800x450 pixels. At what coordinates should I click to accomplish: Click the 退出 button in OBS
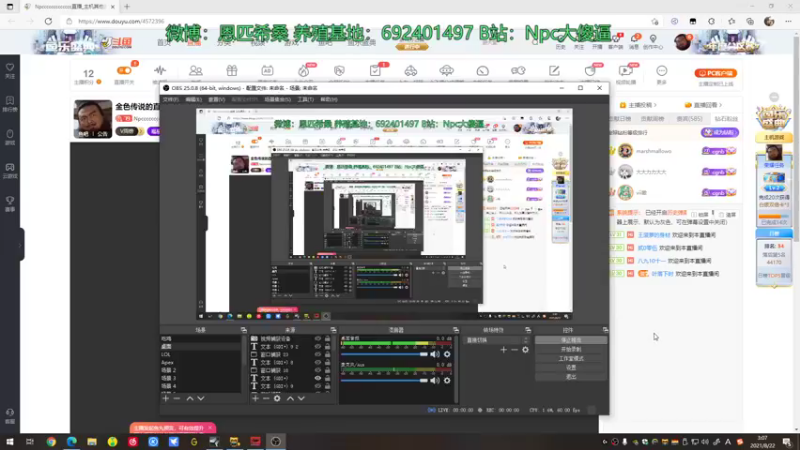click(571, 377)
